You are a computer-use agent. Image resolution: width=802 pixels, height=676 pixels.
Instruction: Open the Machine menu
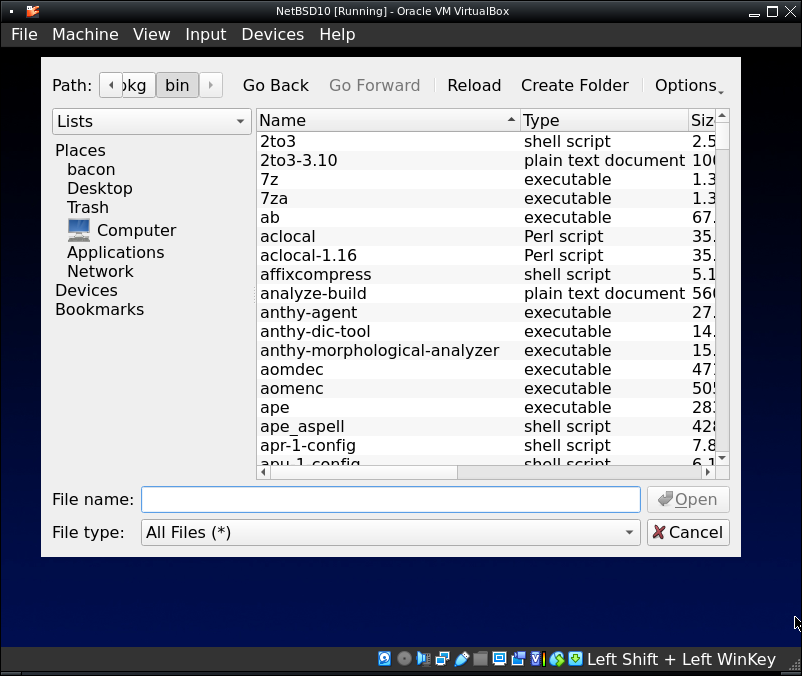(x=85, y=34)
